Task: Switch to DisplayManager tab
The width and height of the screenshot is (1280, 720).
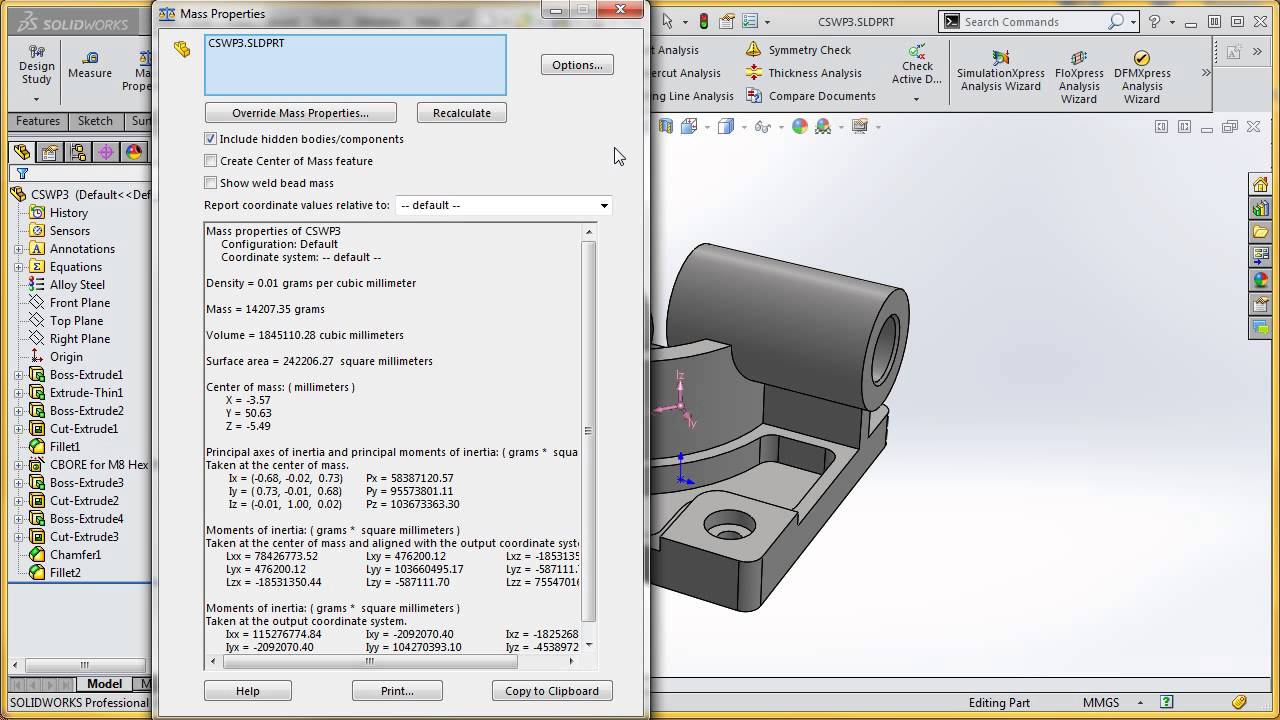Action: [133, 152]
